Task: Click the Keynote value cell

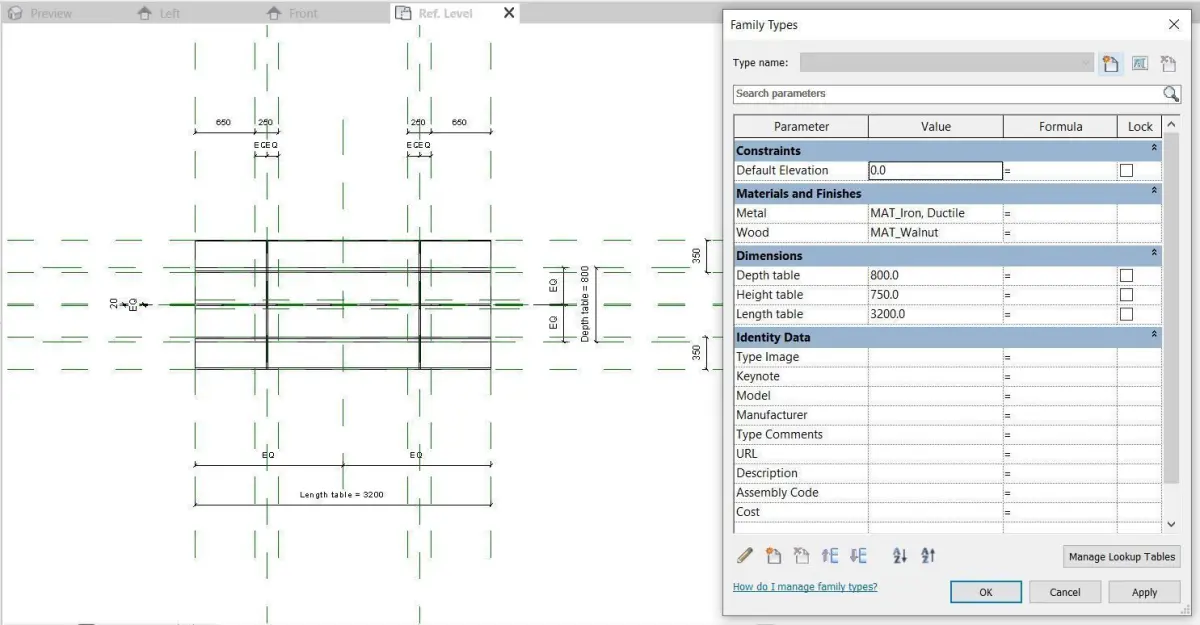Action: click(935, 376)
